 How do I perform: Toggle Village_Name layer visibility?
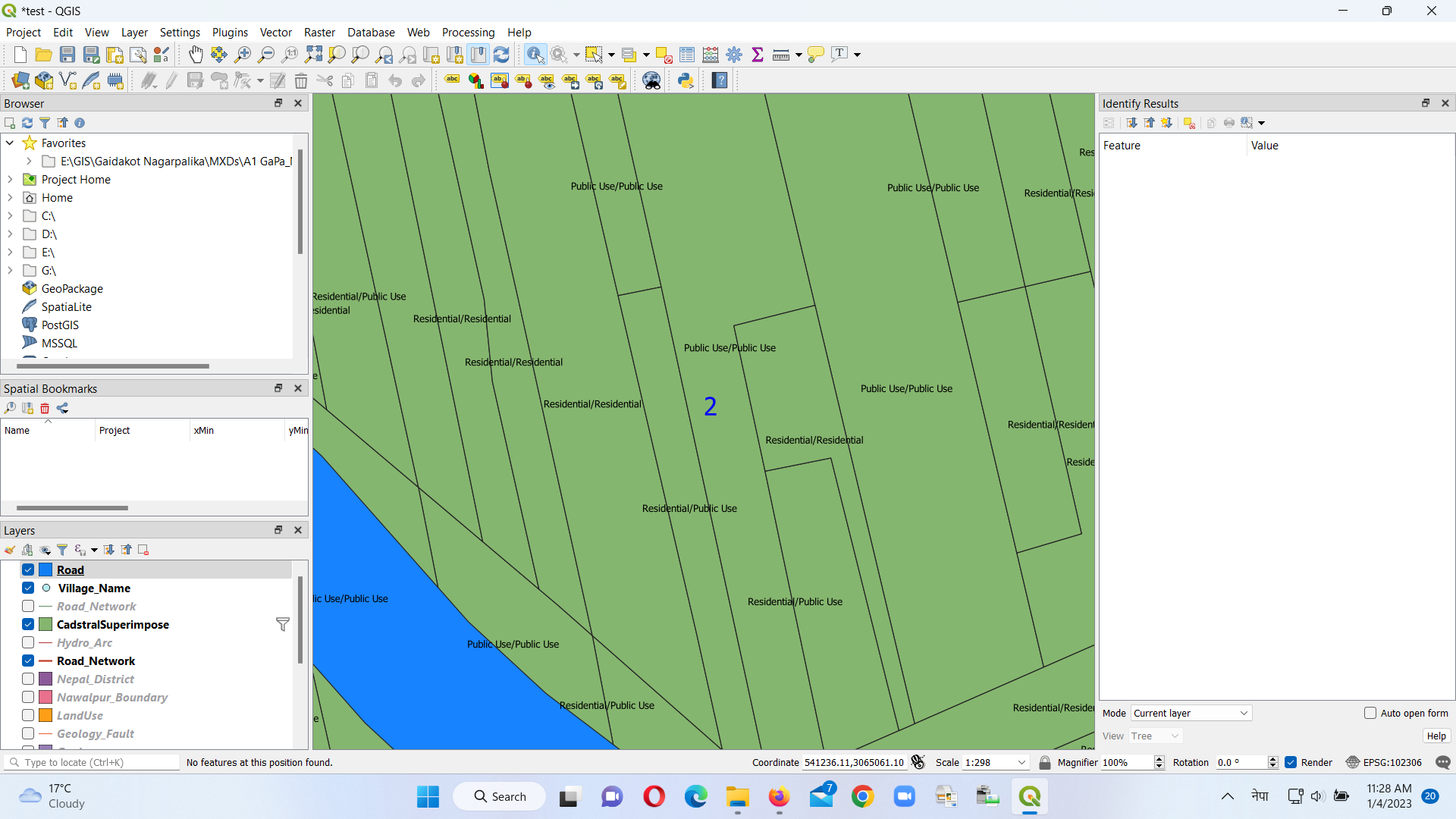point(28,588)
